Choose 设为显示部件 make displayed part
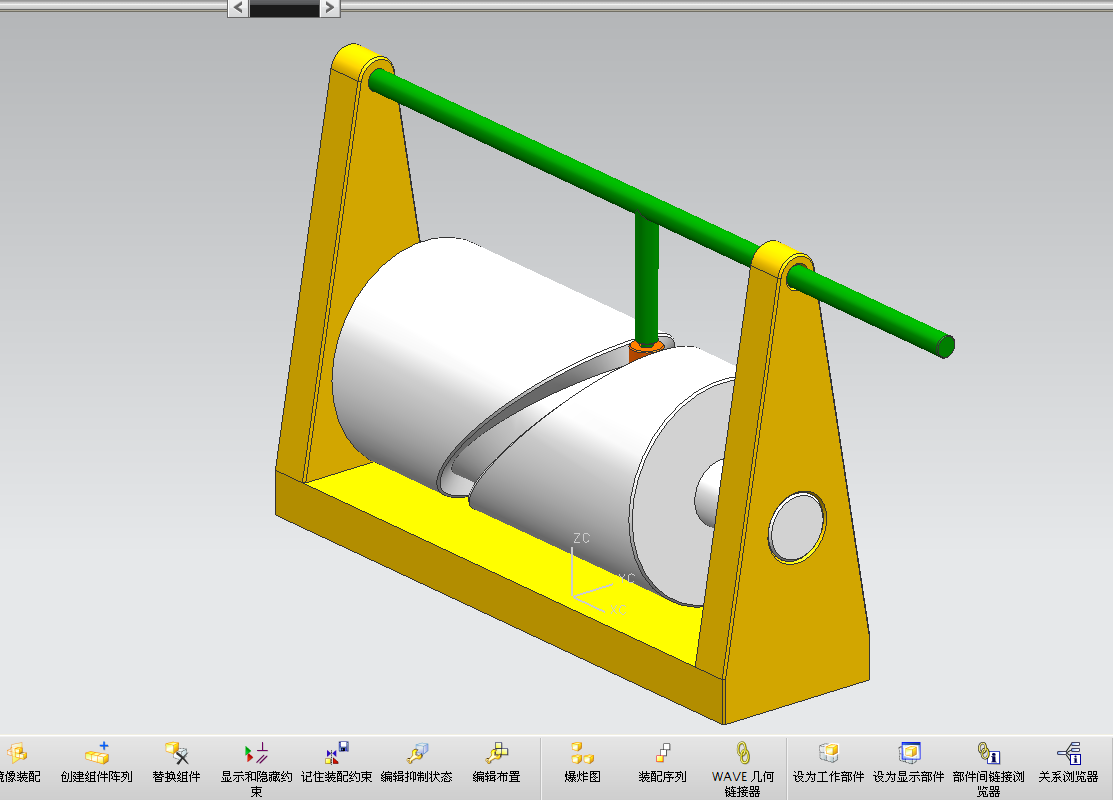1113x800 pixels. click(909, 763)
